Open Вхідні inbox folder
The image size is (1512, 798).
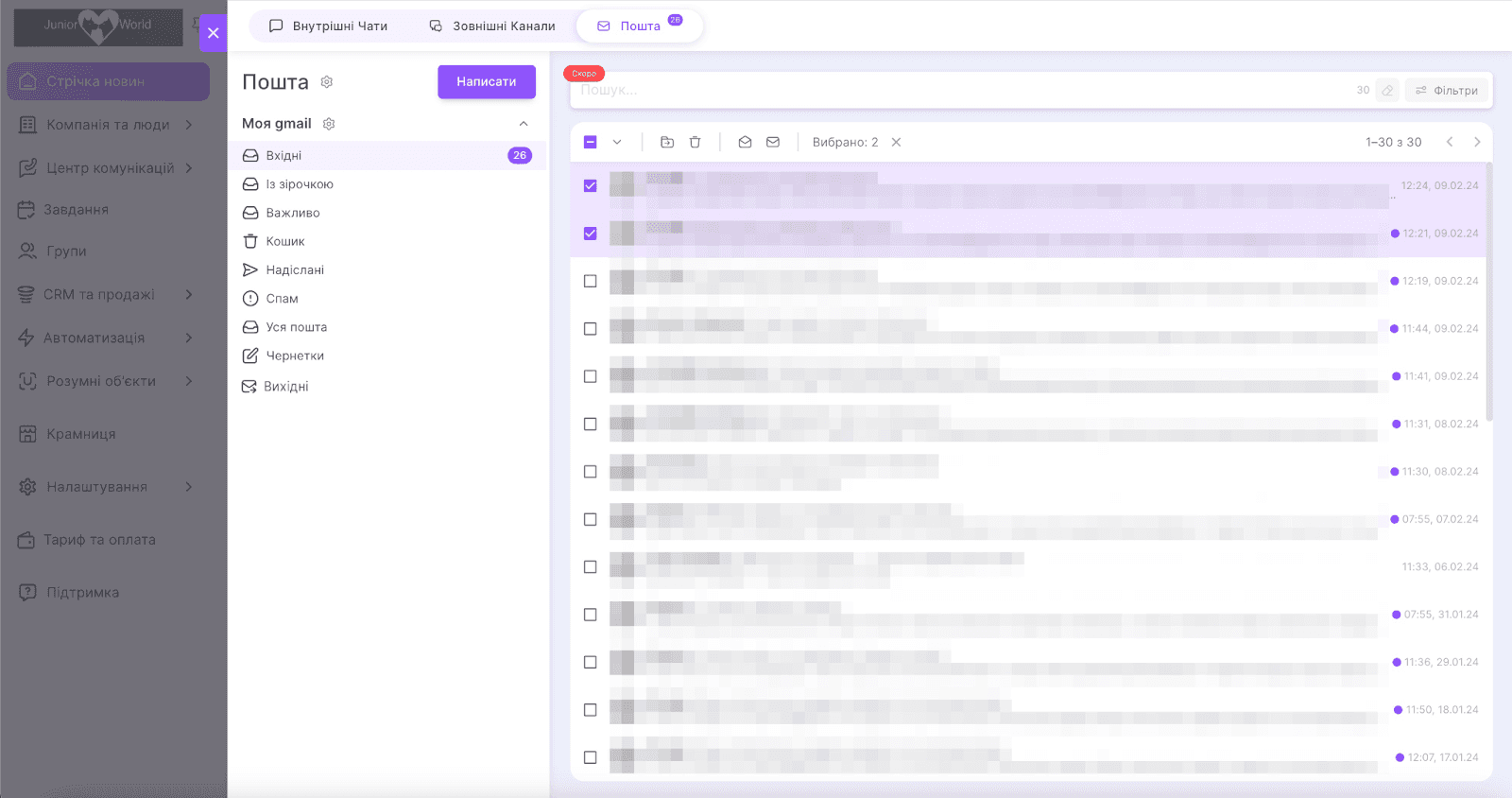pos(387,155)
